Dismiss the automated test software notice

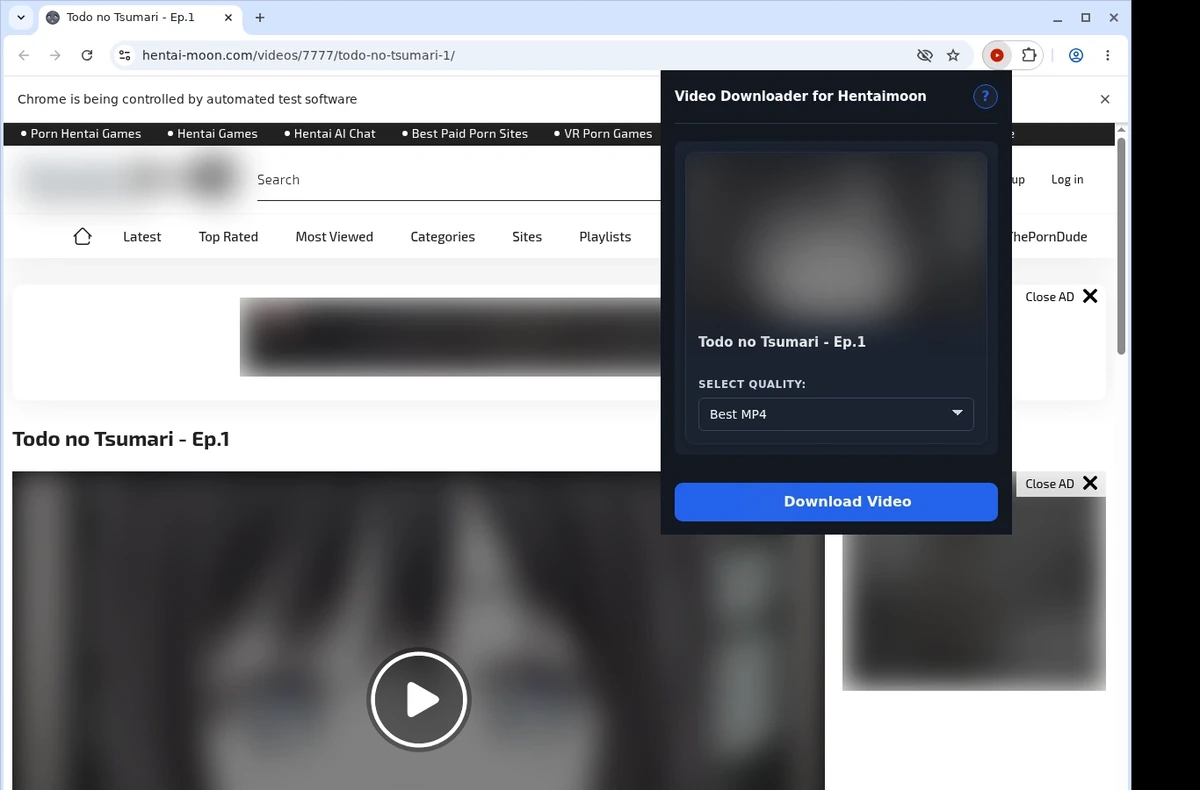1105,99
